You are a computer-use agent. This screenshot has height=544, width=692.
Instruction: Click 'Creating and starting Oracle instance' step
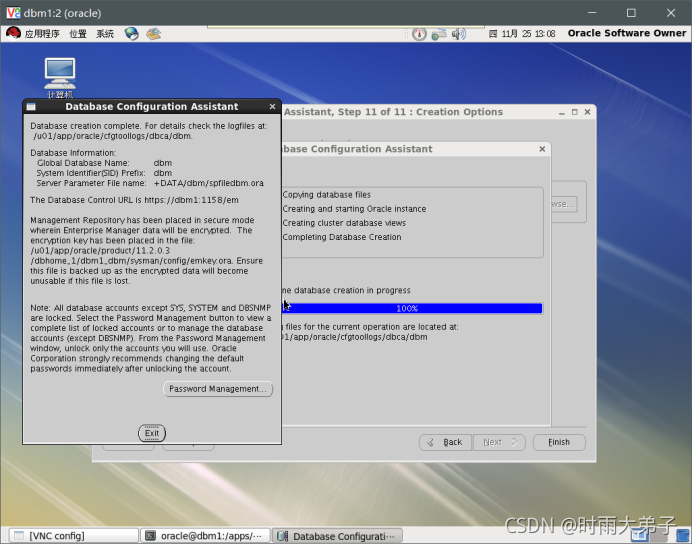click(354, 209)
